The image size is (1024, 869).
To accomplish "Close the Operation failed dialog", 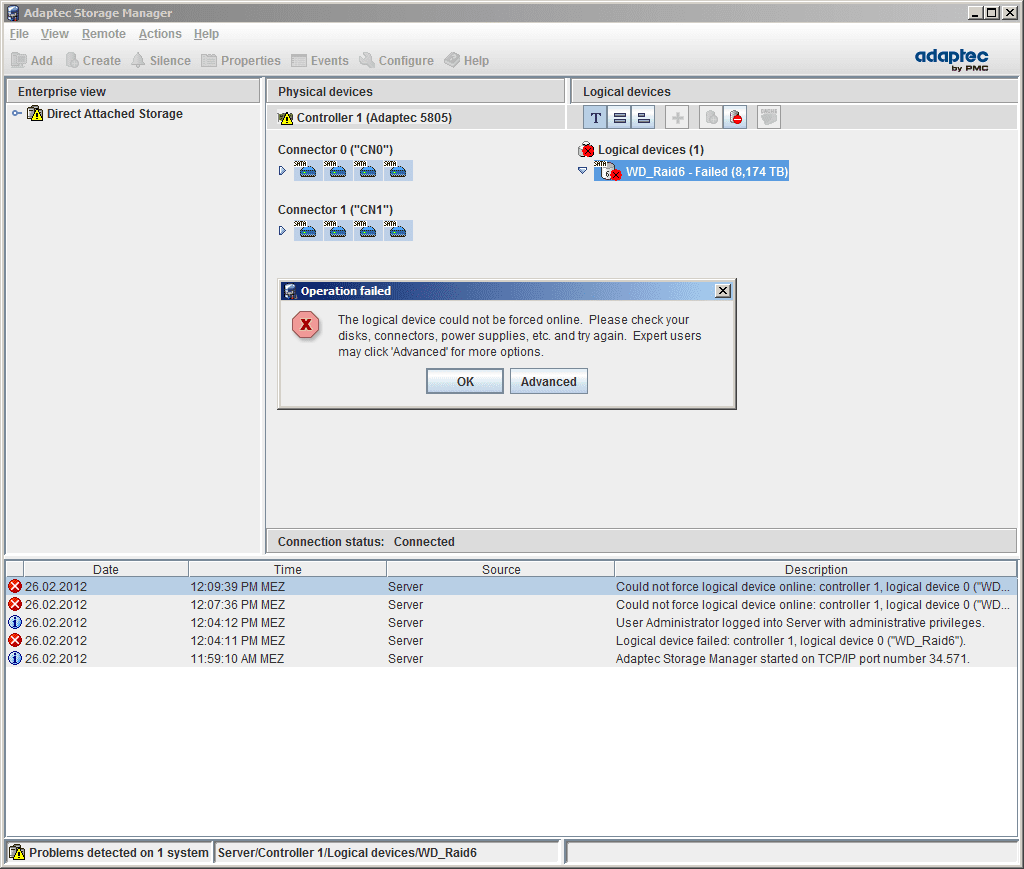I will click(722, 291).
